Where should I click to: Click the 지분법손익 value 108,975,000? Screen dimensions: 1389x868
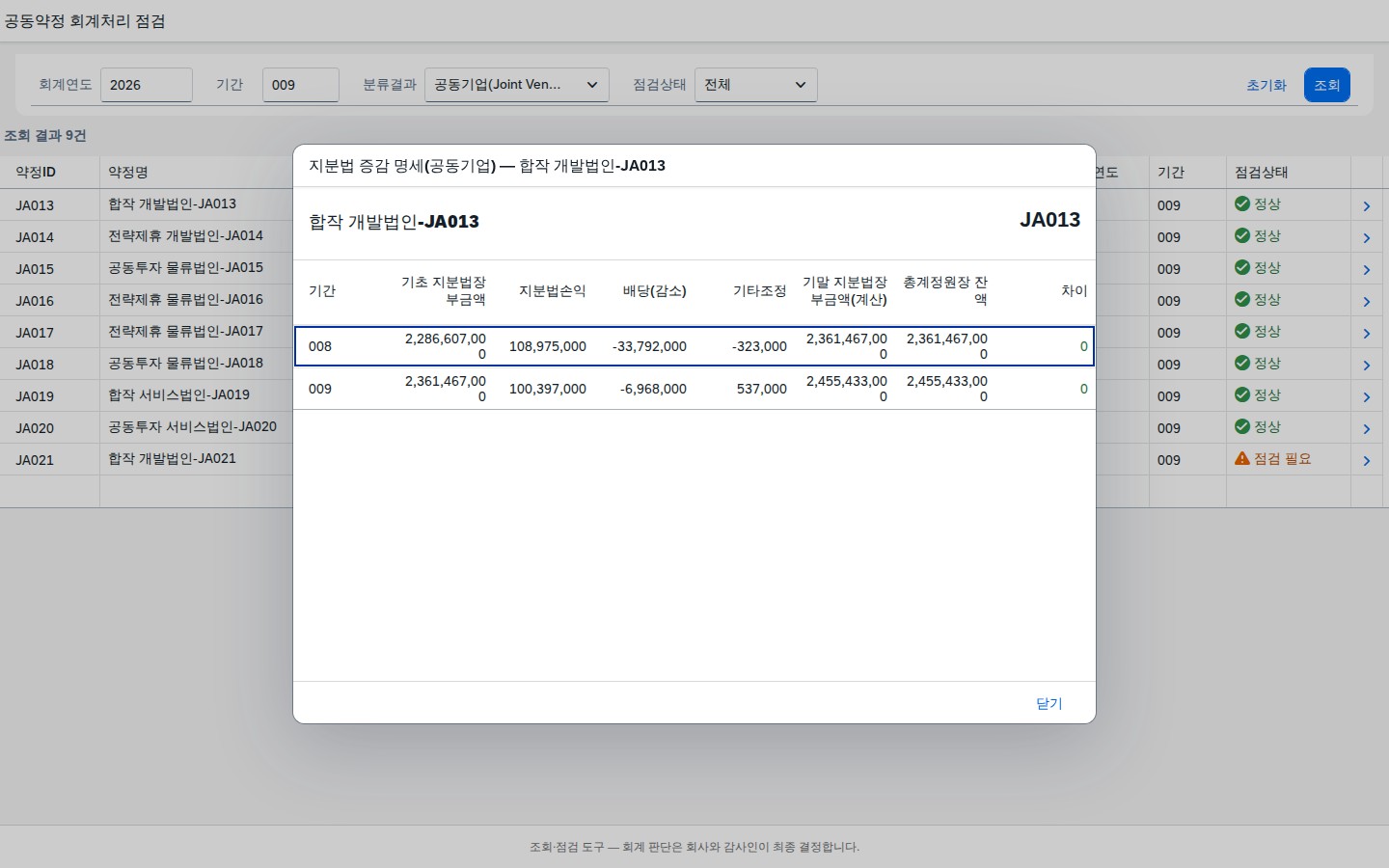pos(548,346)
